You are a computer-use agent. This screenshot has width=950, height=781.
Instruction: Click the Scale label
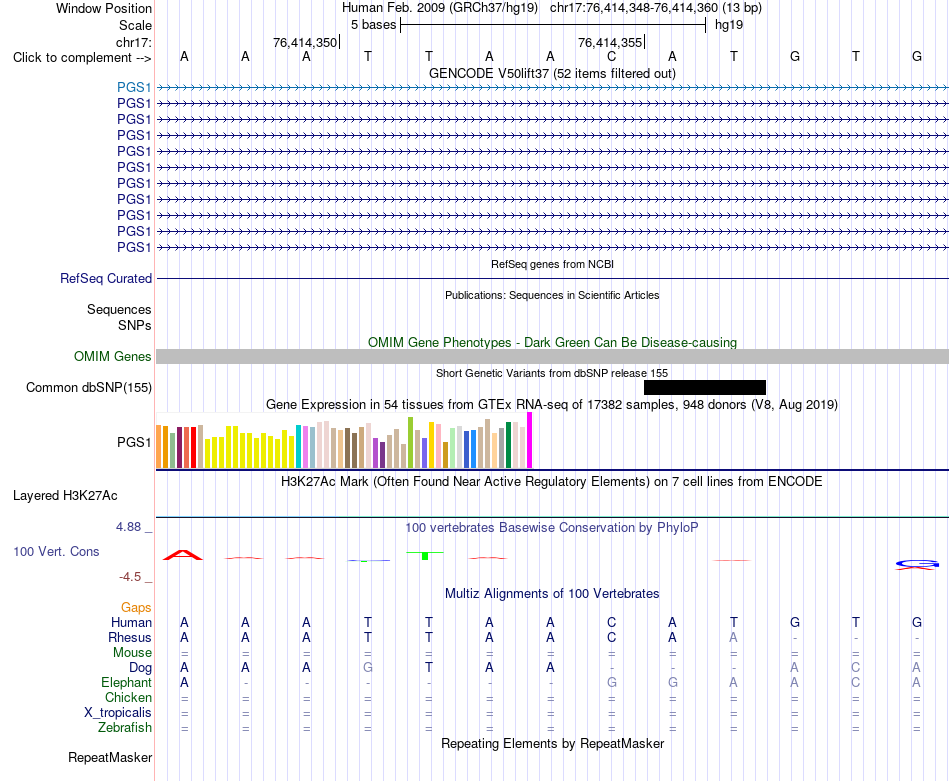pos(135,25)
